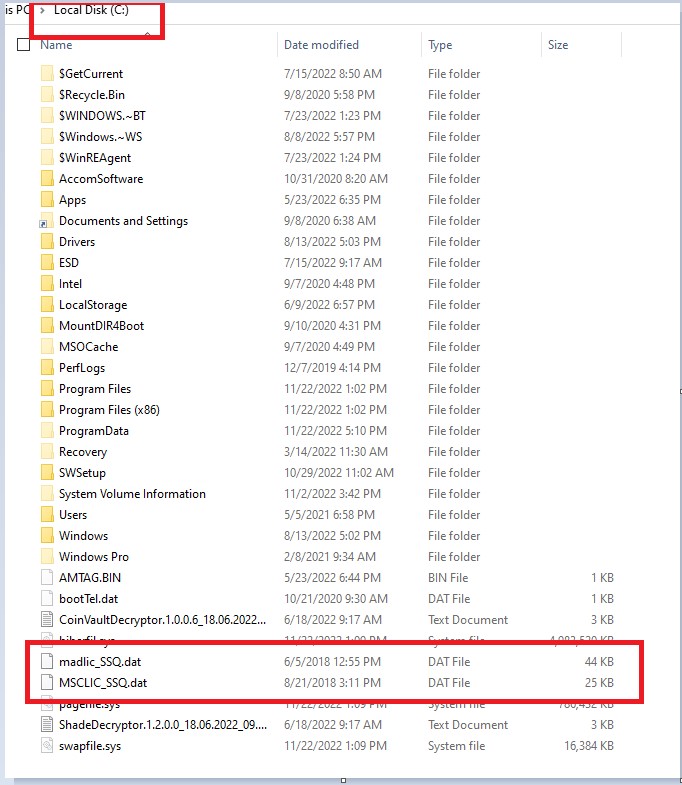This screenshot has height=785, width=682.
Task: Click the AMTAG.BIN file icon
Action: (x=46, y=578)
